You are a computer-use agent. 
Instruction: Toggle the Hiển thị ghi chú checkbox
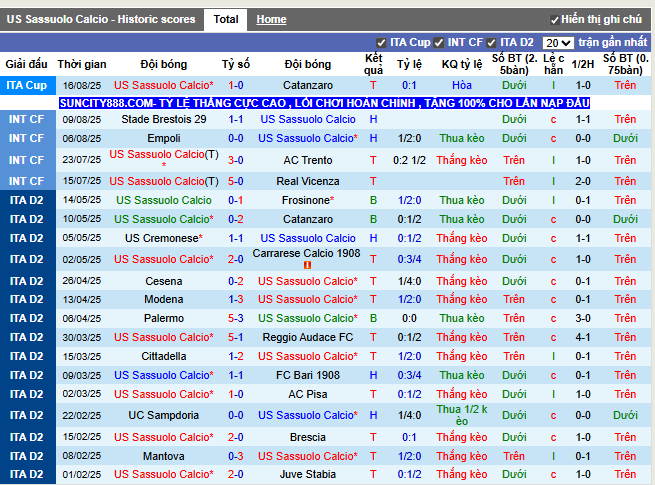coord(554,20)
